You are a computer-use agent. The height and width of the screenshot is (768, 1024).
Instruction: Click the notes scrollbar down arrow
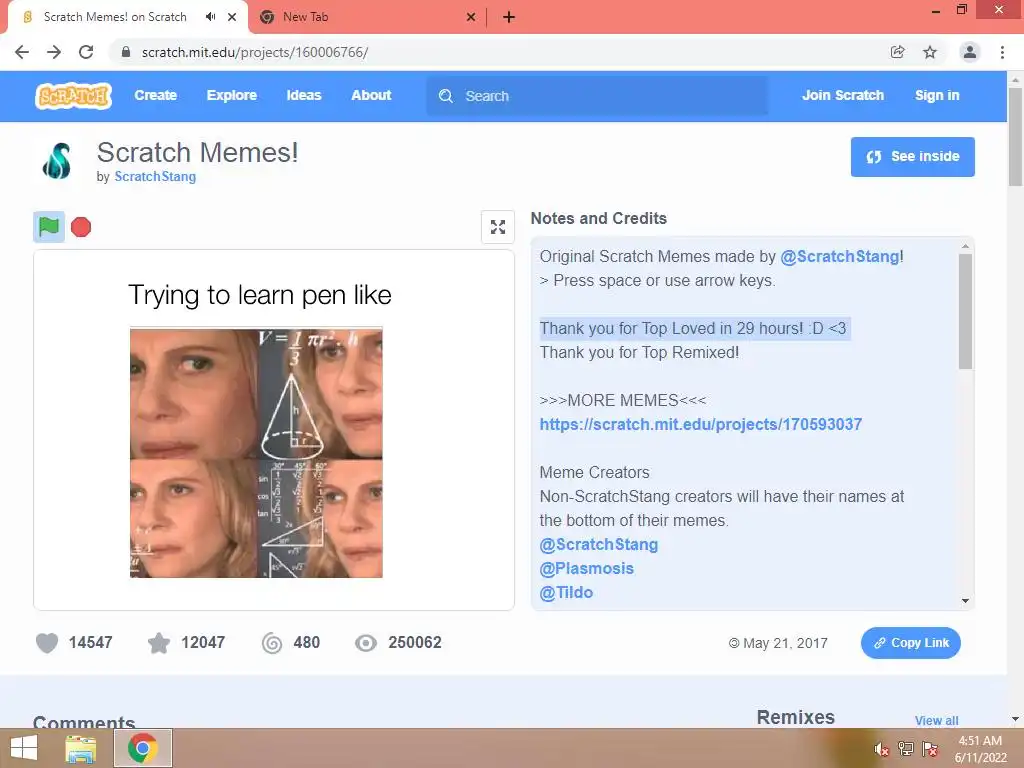965,601
